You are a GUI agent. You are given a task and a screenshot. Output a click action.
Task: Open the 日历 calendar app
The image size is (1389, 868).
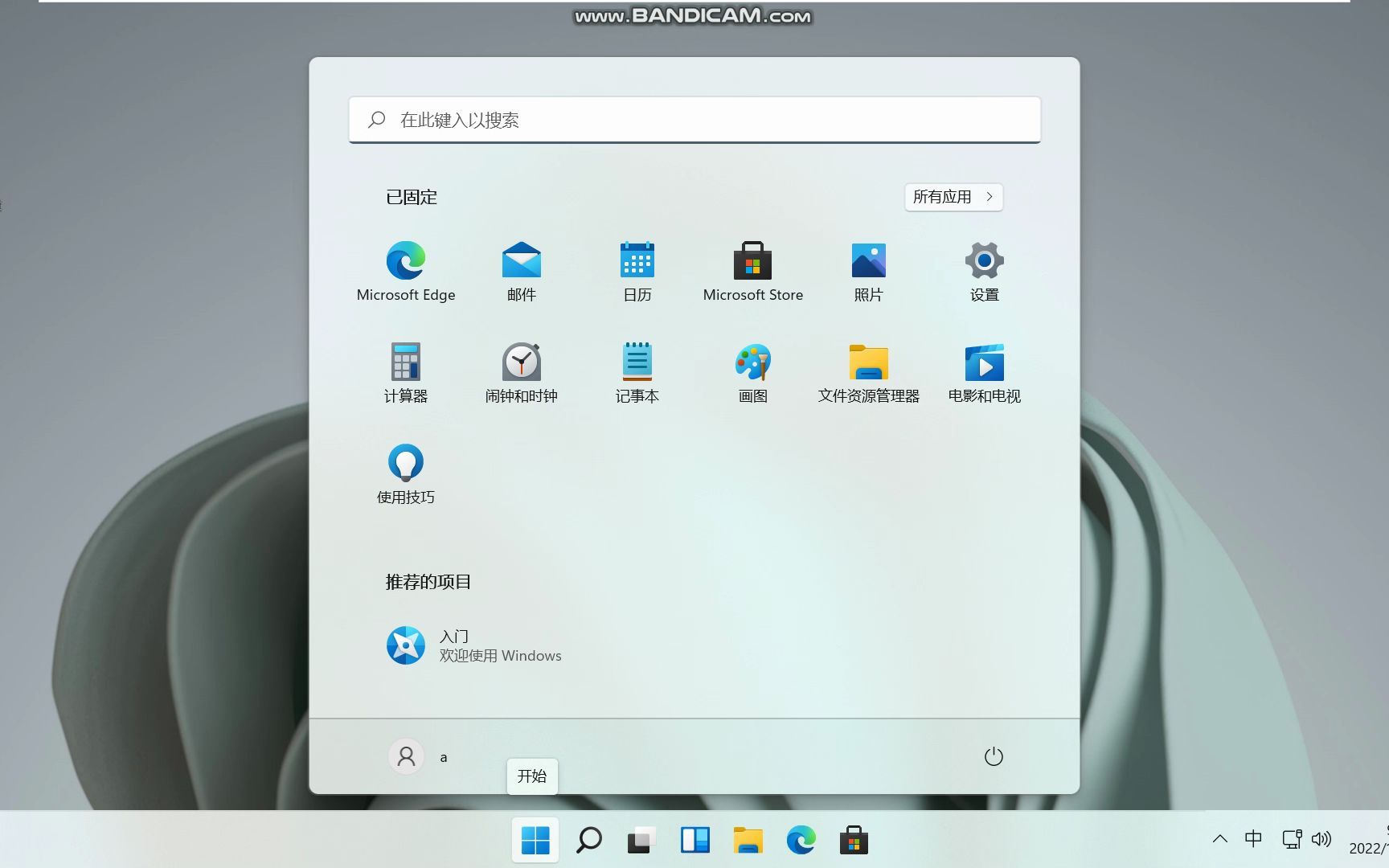click(637, 269)
